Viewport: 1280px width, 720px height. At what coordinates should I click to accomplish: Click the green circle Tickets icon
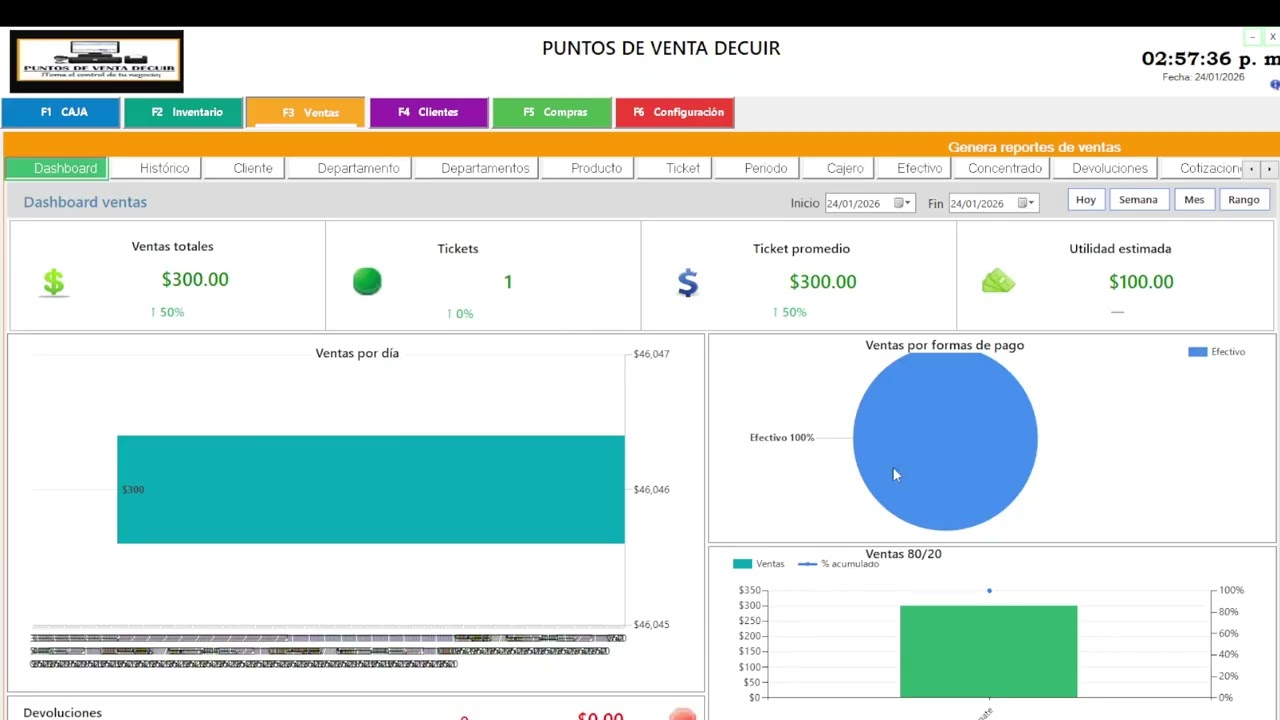tap(367, 282)
